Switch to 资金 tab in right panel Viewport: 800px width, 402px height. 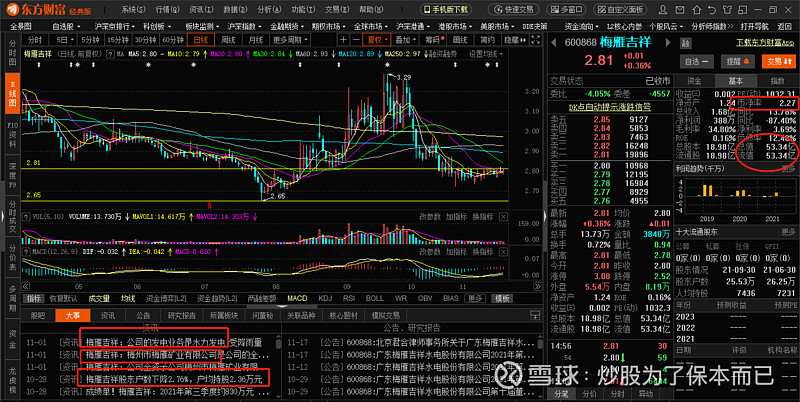tap(694, 81)
